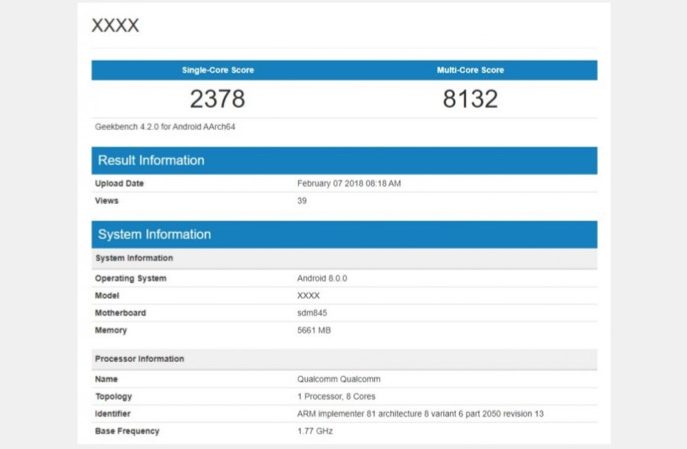The width and height of the screenshot is (687, 449).
Task: Click the Operating System label
Action: click(x=131, y=279)
